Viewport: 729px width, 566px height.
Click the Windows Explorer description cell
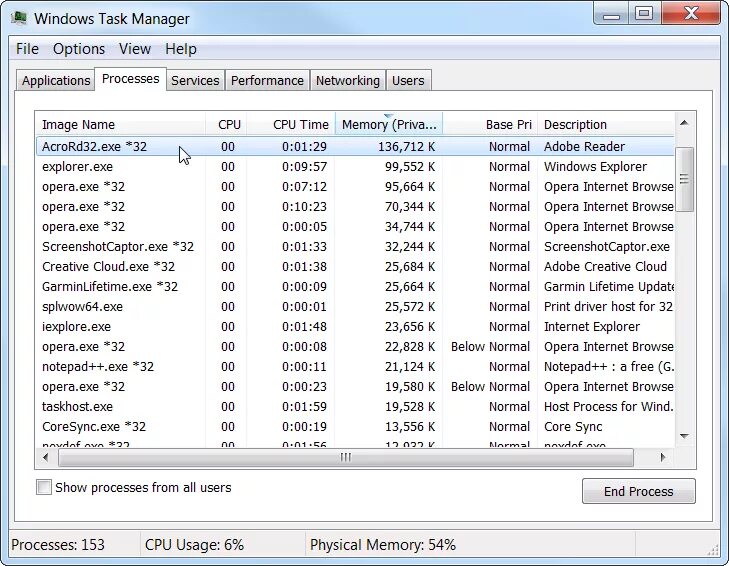(x=595, y=166)
